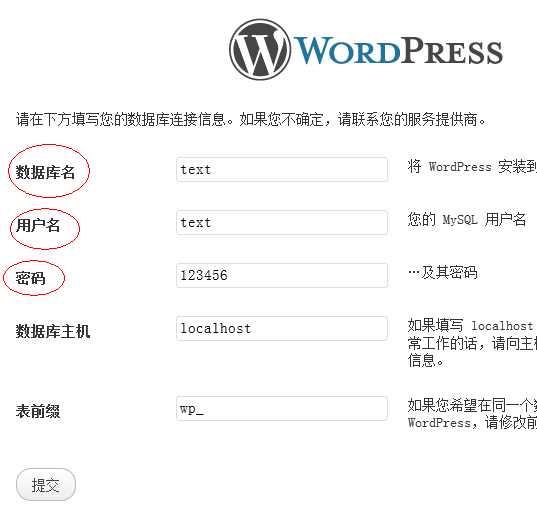Click the WordPress wordmark text in header
This screenshot has width=537, height=514.
[x=398, y=51]
